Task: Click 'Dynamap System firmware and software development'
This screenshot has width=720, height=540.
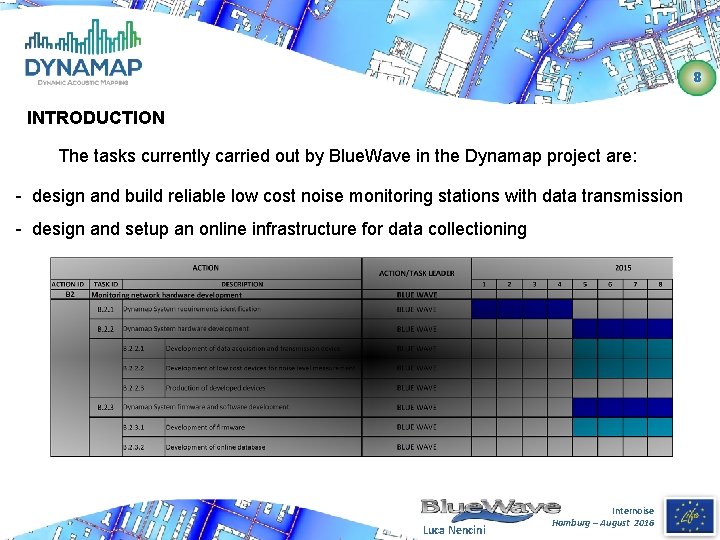Action: (206, 407)
